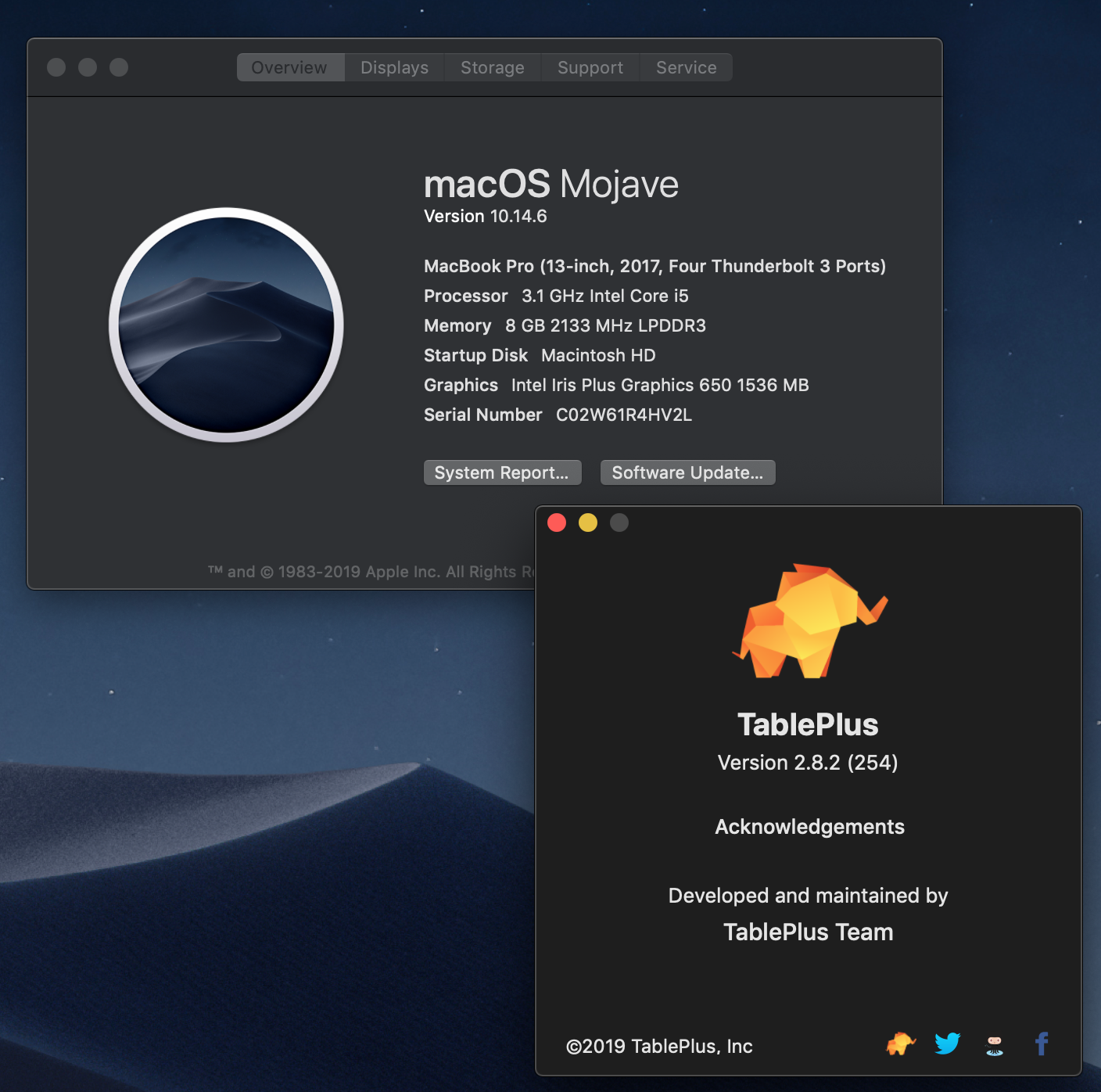The width and height of the screenshot is (1101, 1092).
Task: Open the Storage tab
Action: click(492, 67)
